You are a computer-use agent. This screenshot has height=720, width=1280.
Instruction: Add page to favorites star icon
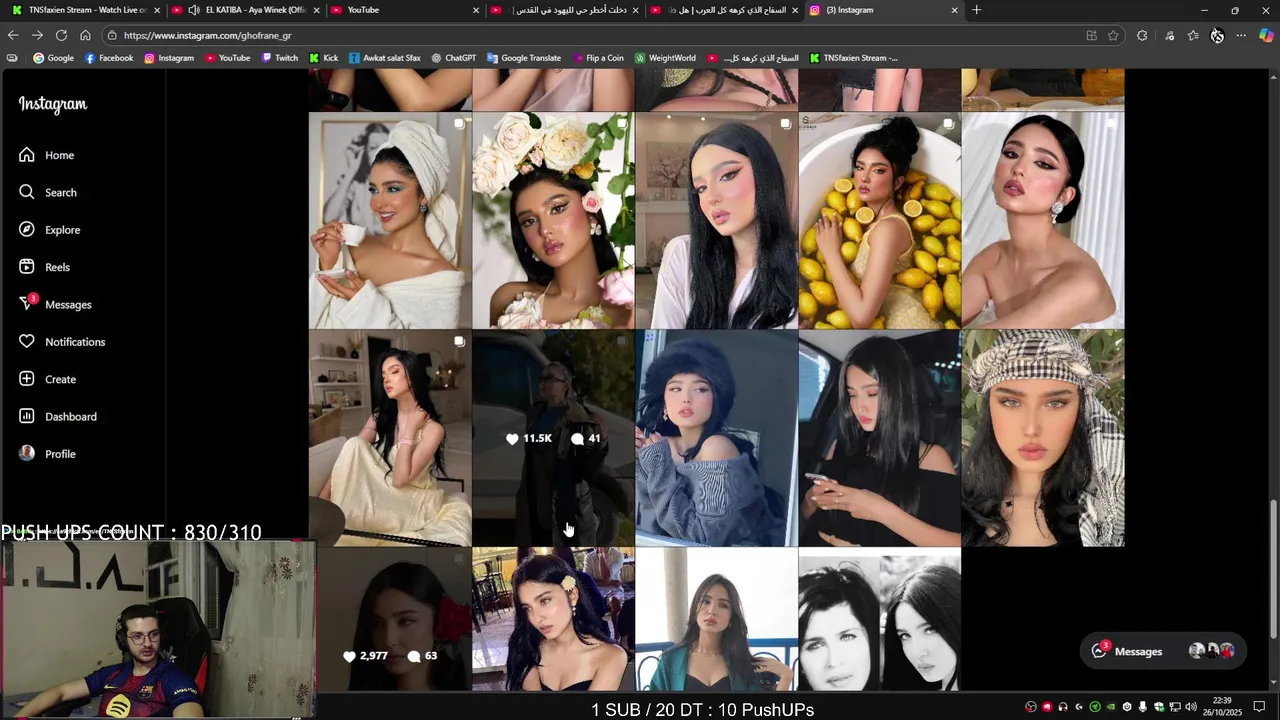1113,35
